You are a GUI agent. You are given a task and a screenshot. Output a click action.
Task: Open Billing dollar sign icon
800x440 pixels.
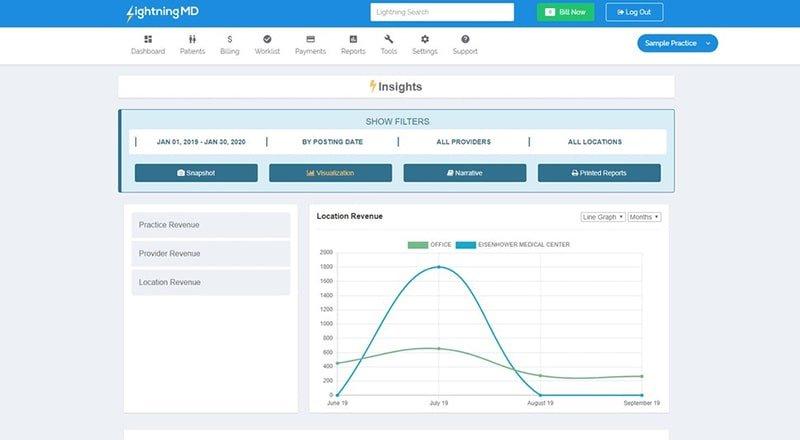coord(230,39)
